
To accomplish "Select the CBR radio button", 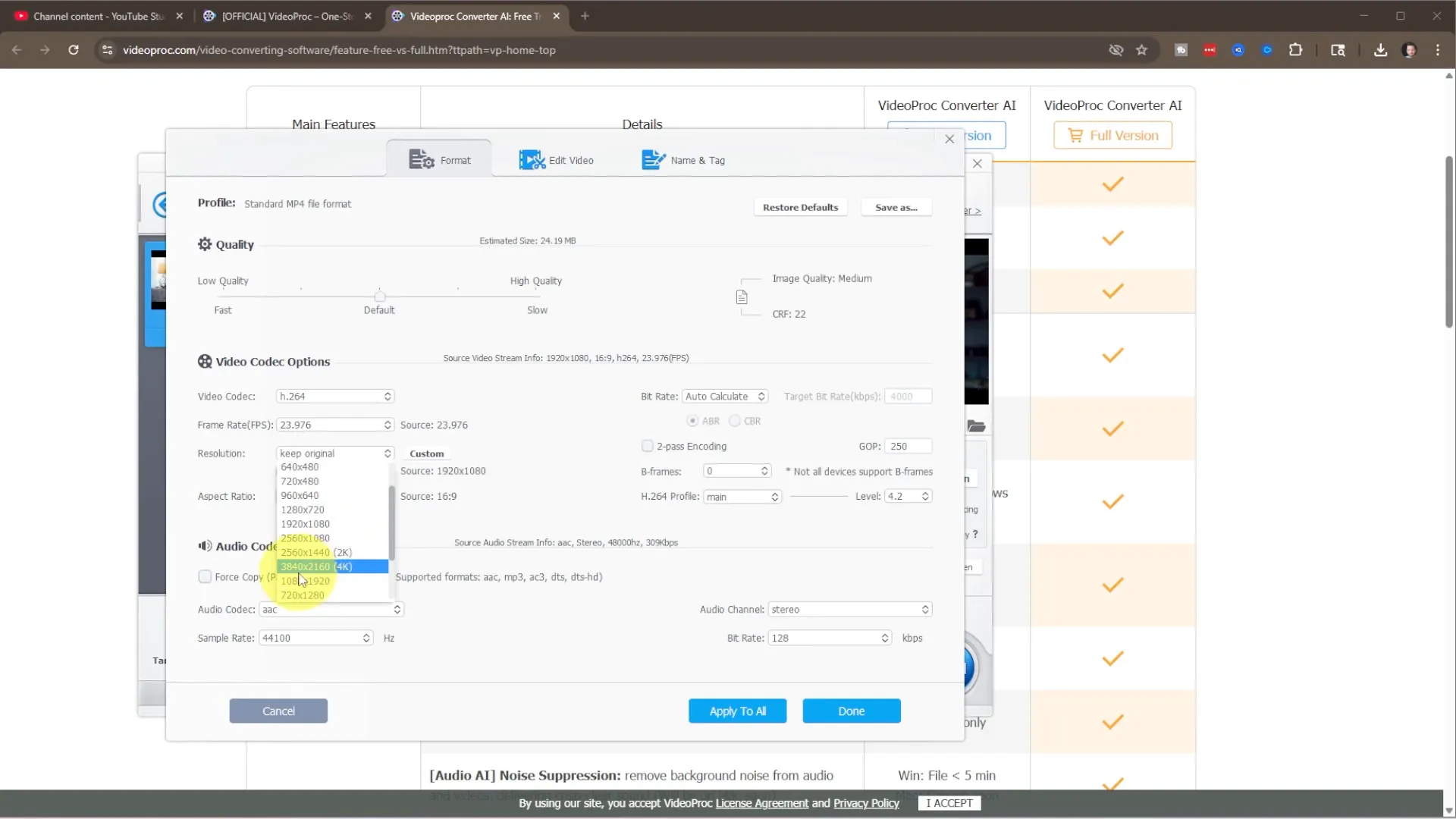I will (x=734, y=421).
